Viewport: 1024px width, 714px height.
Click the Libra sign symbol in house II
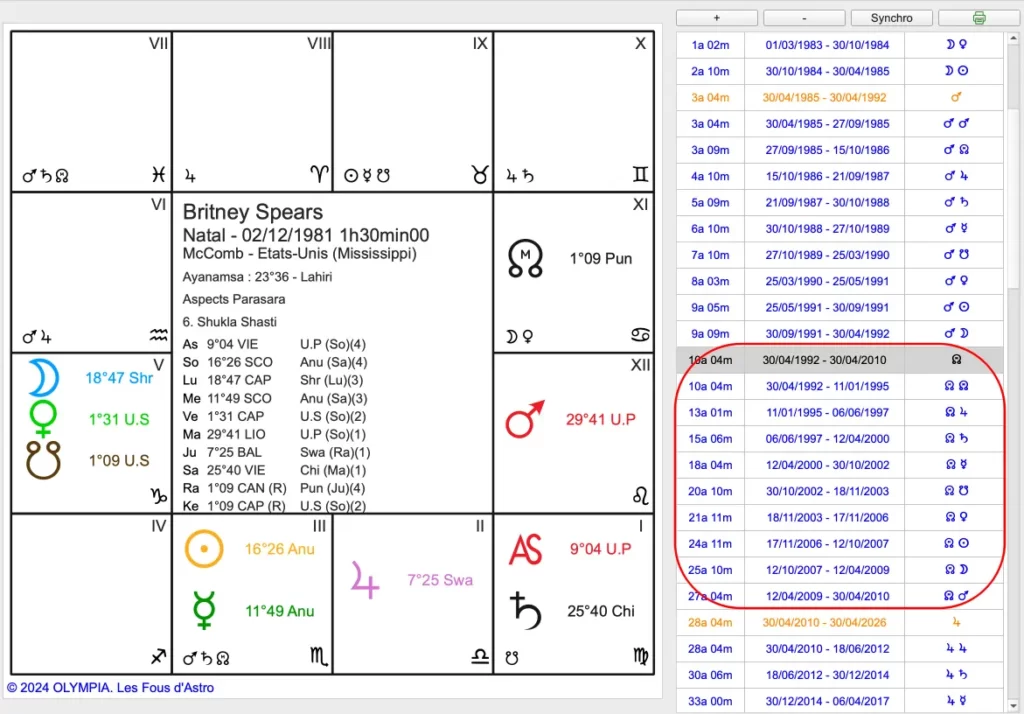[x=480, y=657]
